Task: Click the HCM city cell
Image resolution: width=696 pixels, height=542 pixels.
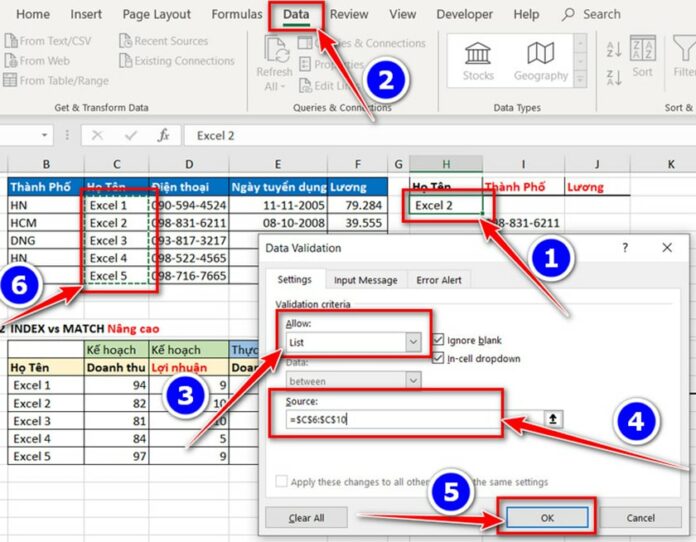Action: (46, 223)
